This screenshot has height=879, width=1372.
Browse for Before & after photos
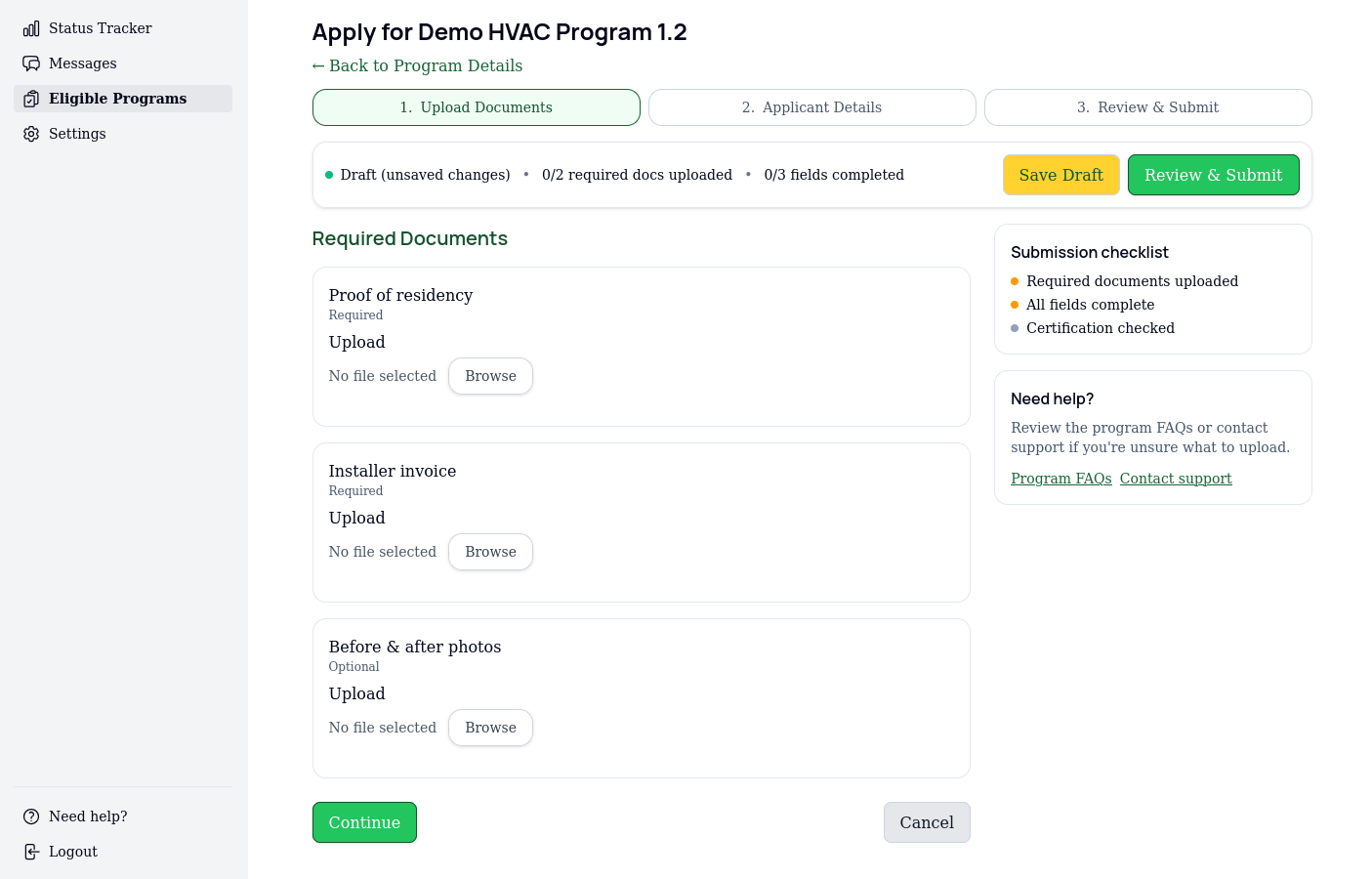coord(490,728)
